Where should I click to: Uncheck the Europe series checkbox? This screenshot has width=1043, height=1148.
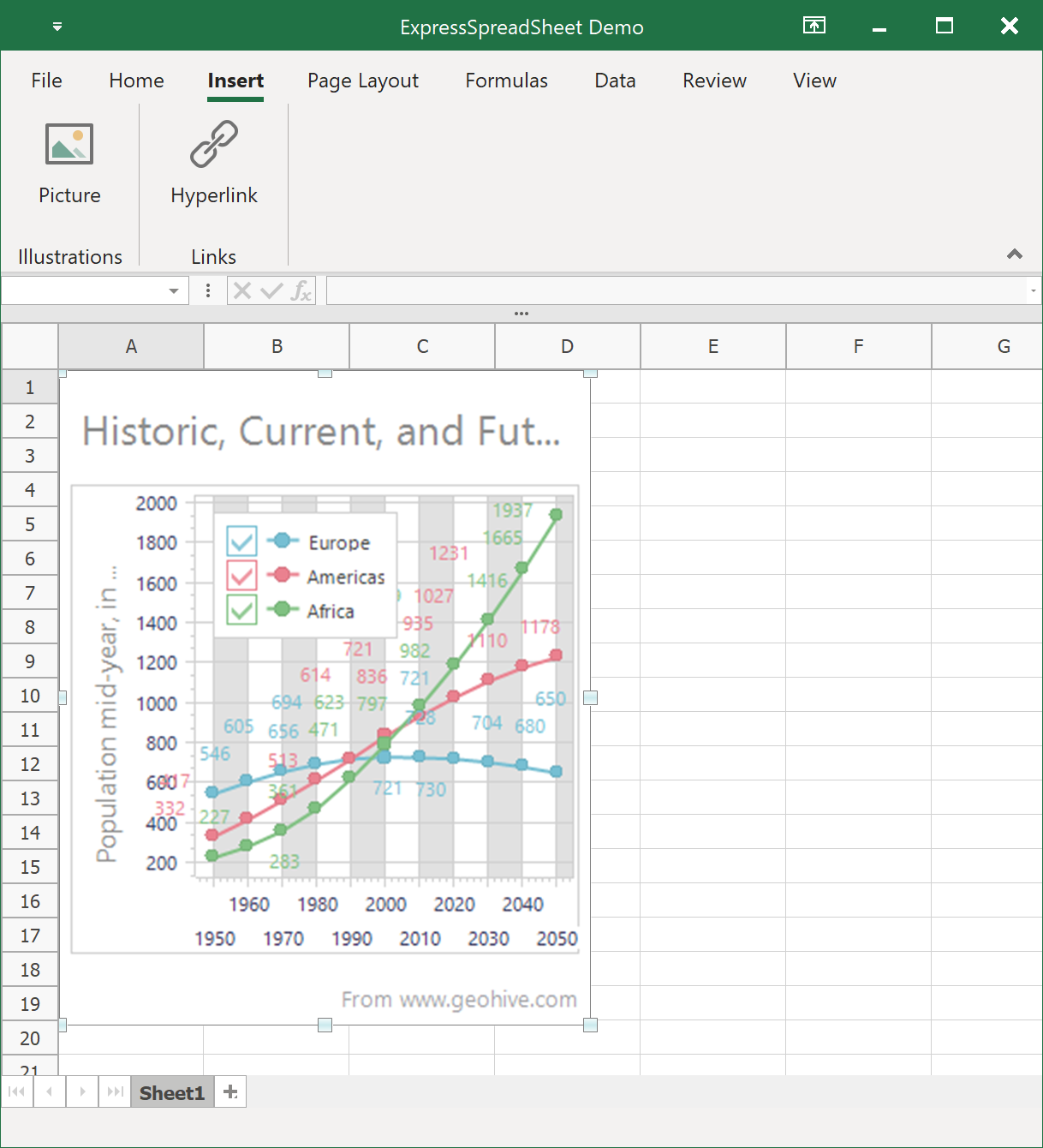(241, 541)
